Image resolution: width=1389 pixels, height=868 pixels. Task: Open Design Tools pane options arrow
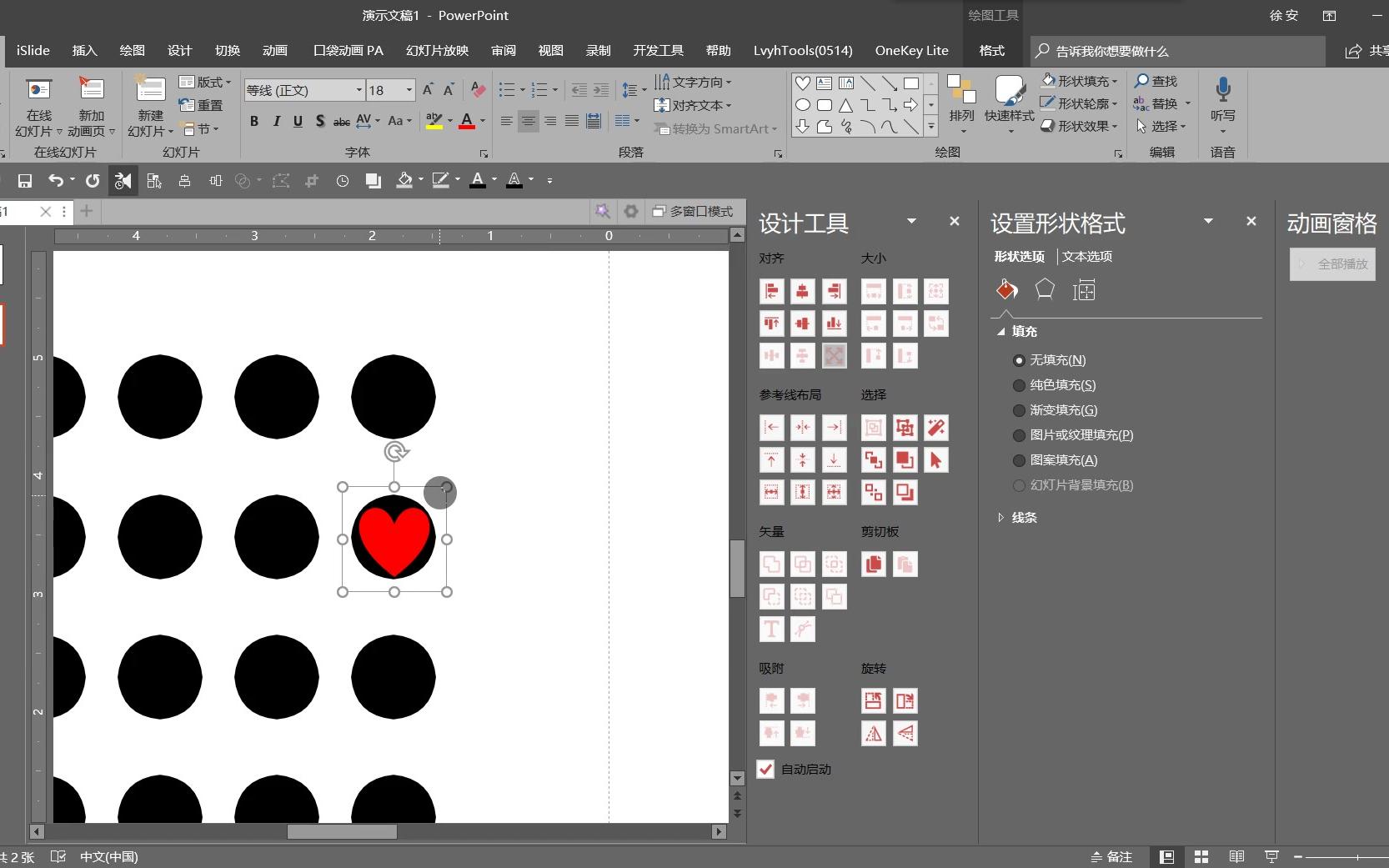click(x=911, y=221)
